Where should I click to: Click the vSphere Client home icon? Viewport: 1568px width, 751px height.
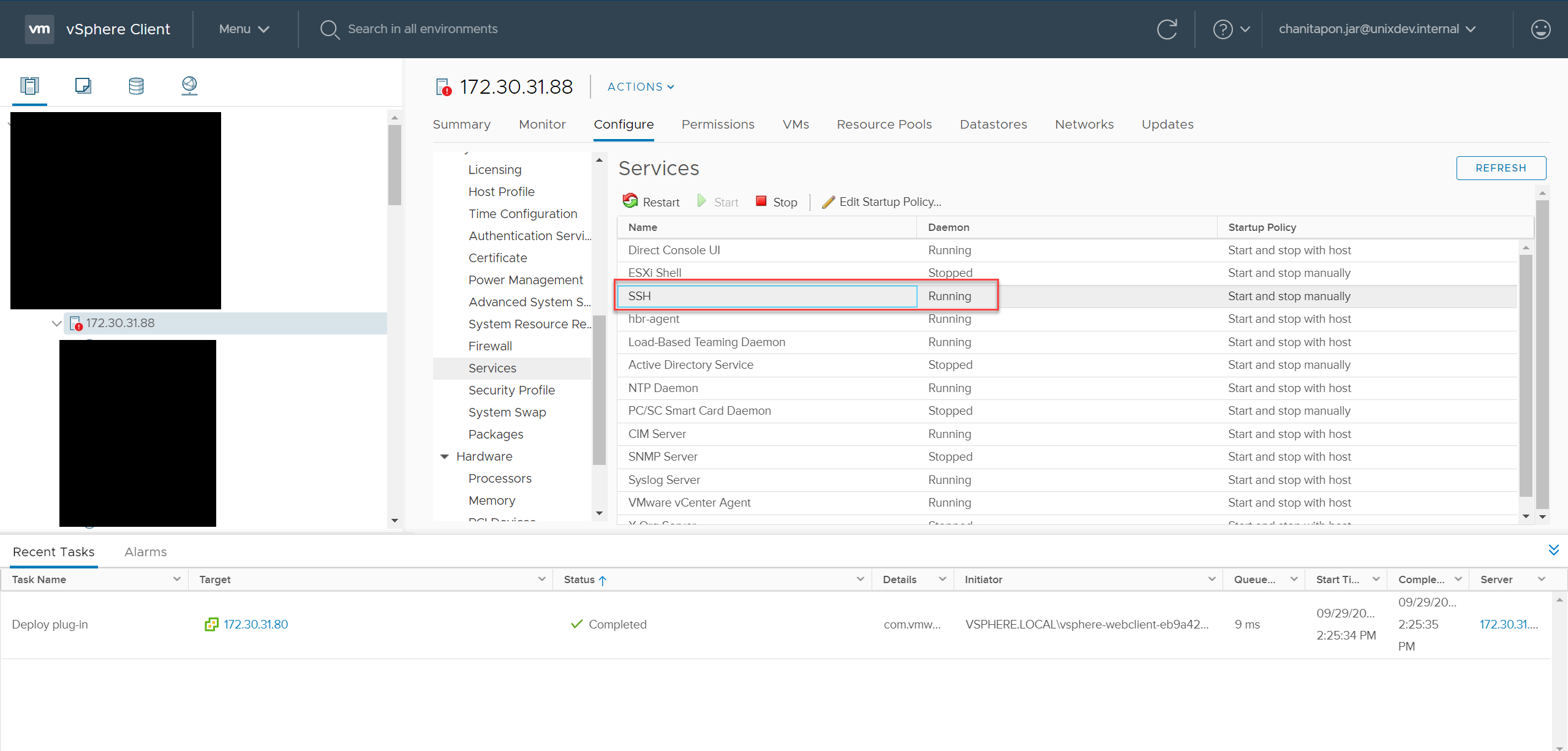click(x=38, y=28)
